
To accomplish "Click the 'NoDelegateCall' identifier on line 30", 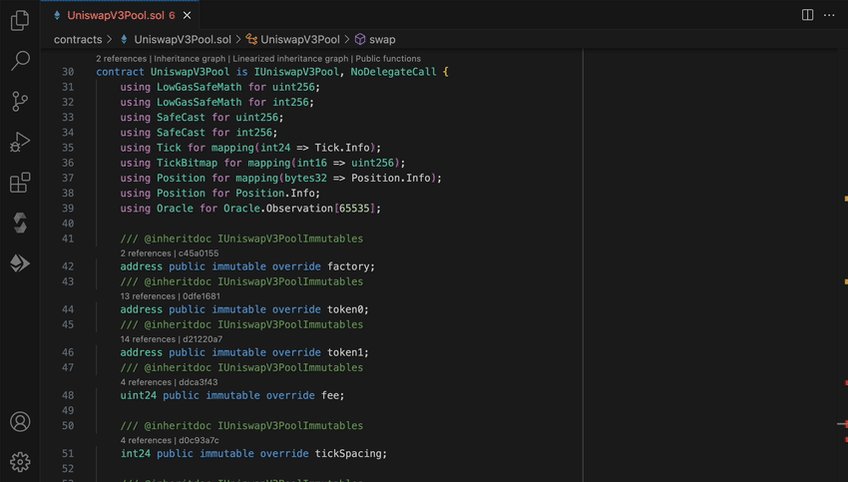I will click(393, 71).
